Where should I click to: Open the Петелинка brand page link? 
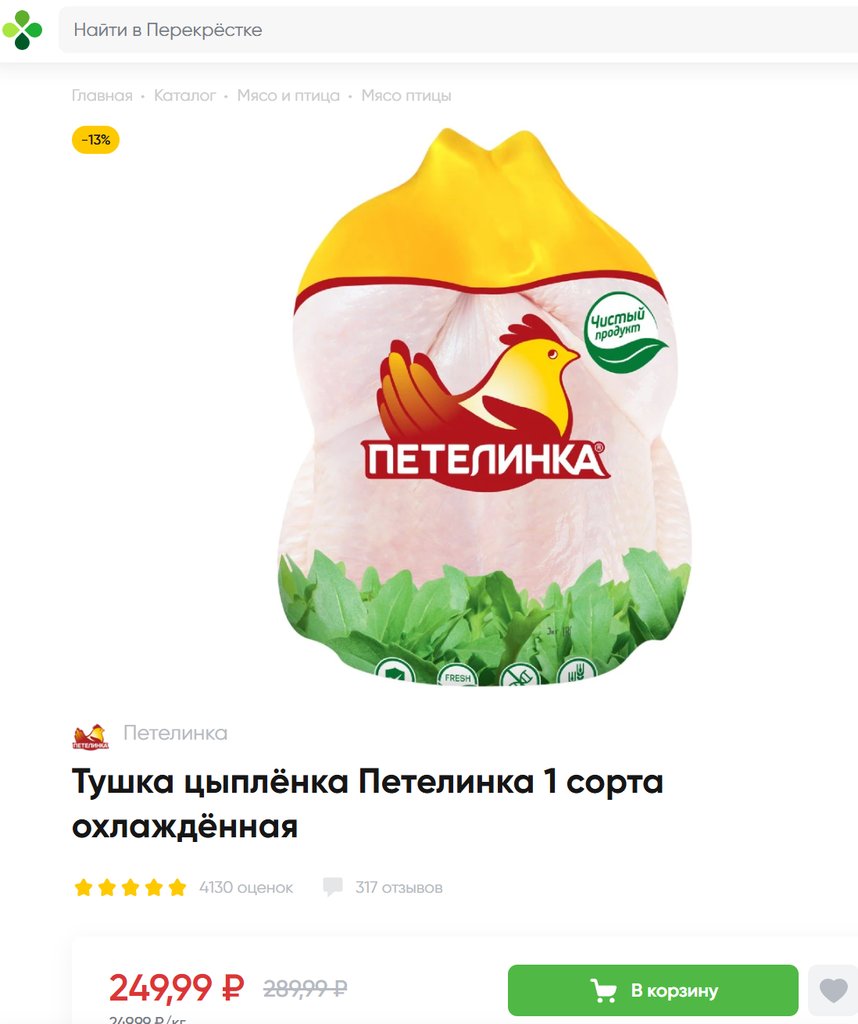[x=175, y=733]
